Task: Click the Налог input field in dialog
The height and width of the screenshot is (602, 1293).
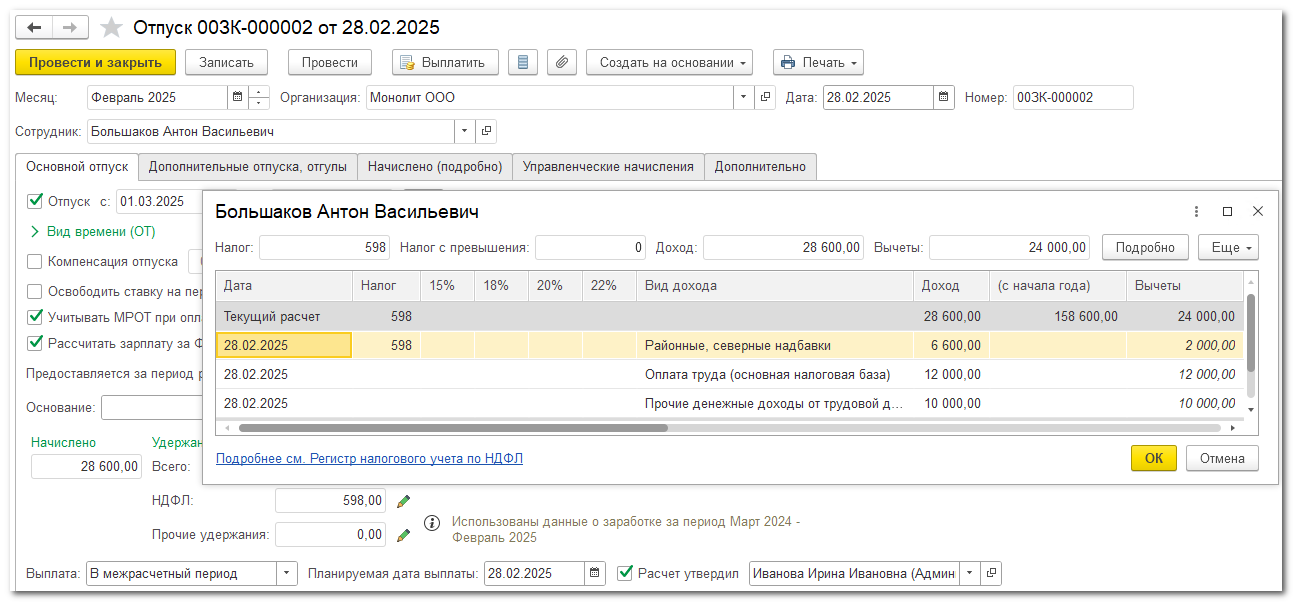Action: (325, 248)
